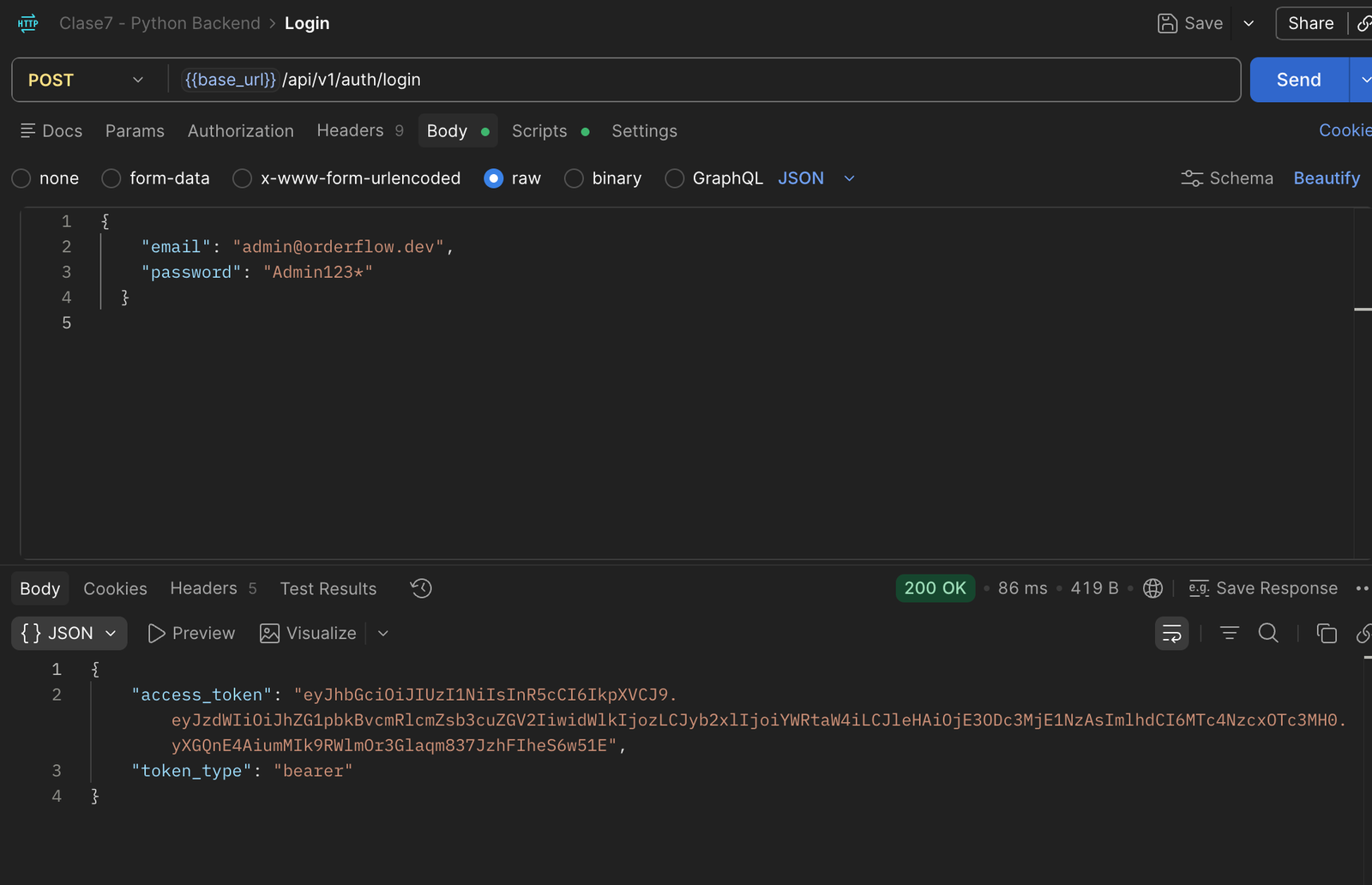
Task: Open the Preview response view
Action: (191, 634)
